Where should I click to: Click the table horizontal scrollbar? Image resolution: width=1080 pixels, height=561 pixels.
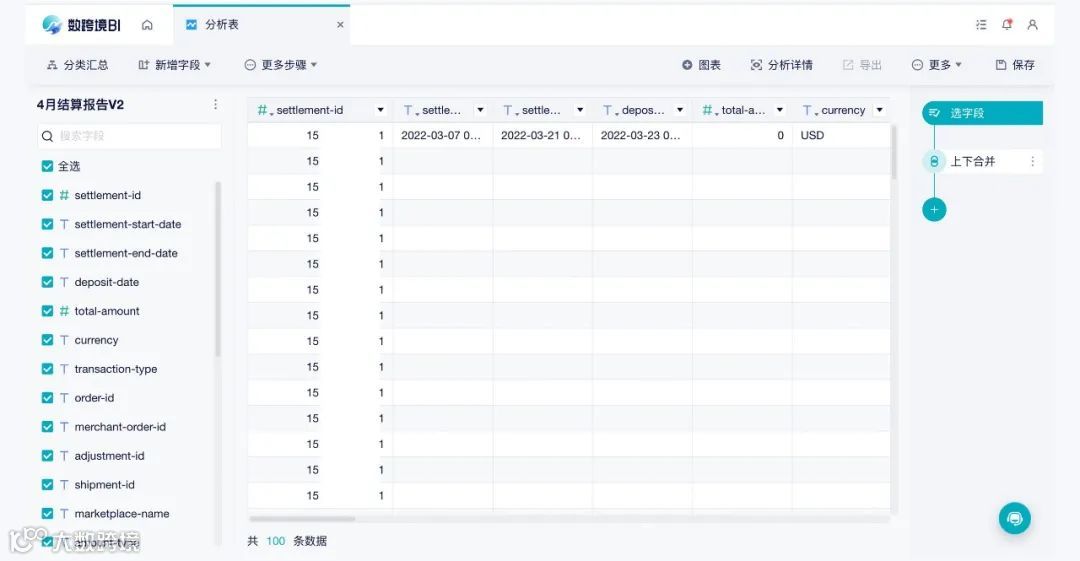click(302, 518)
